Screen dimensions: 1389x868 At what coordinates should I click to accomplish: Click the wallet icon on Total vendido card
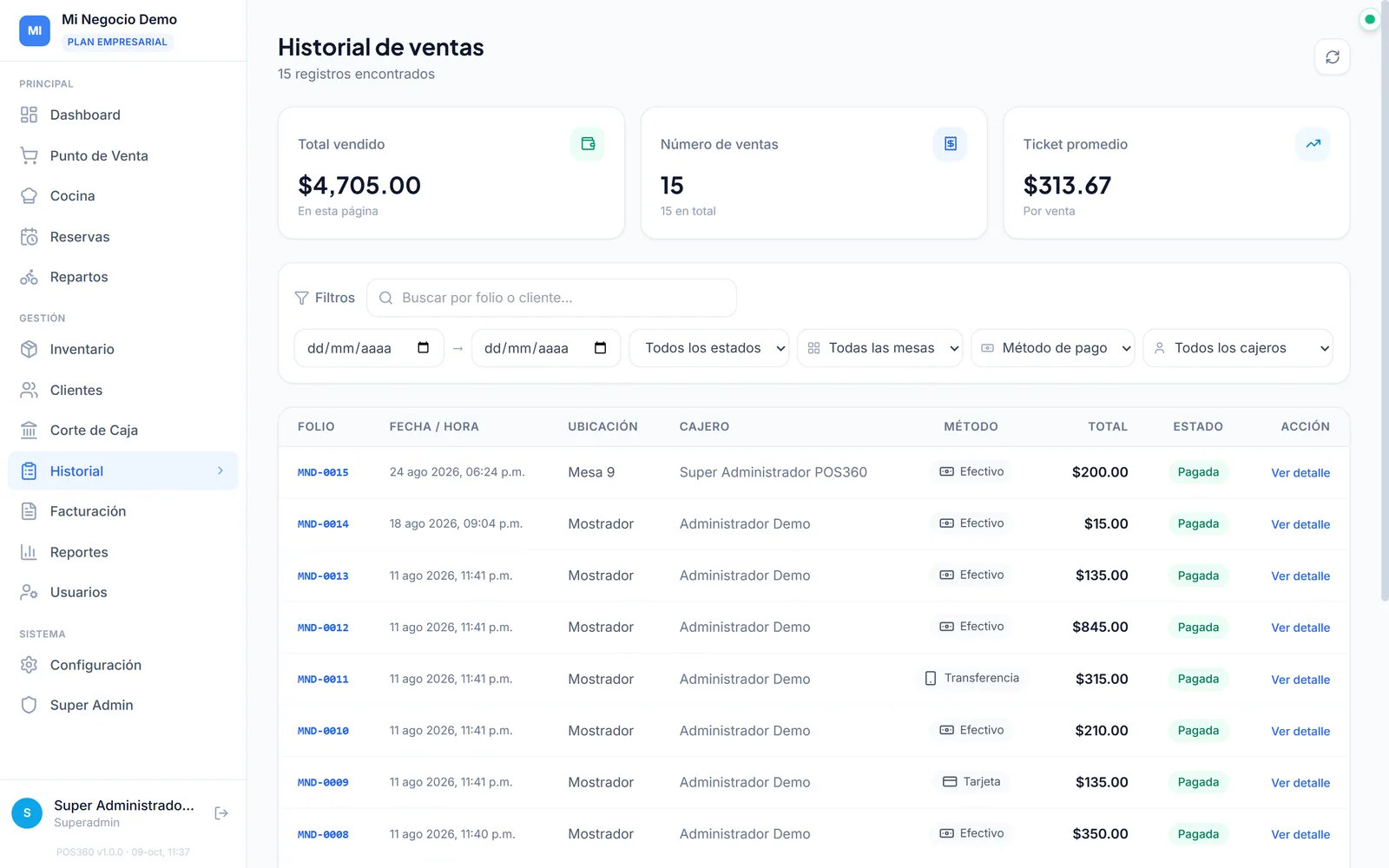point(588,144)
